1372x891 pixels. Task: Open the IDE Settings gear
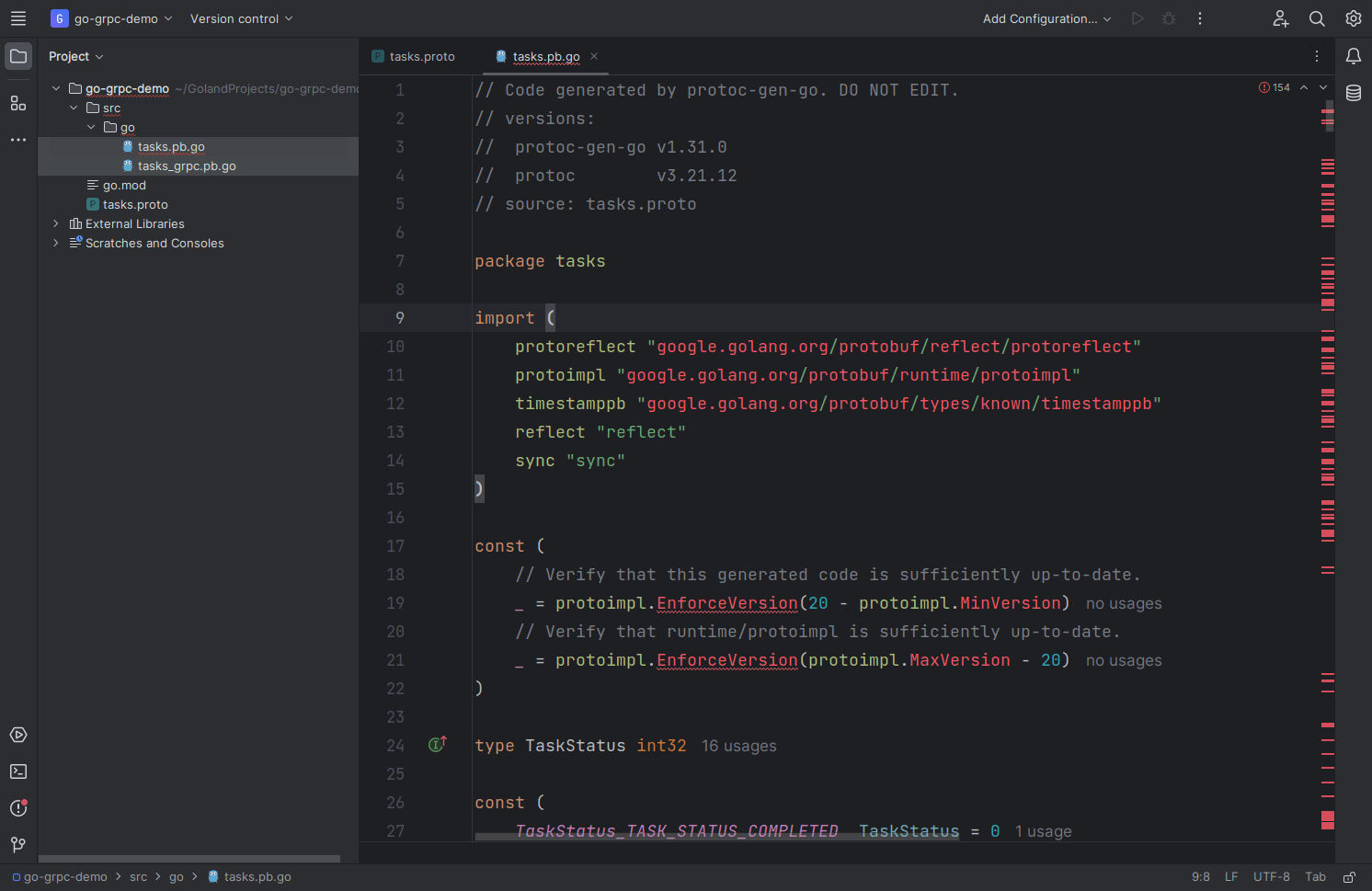coord(1354,18)
